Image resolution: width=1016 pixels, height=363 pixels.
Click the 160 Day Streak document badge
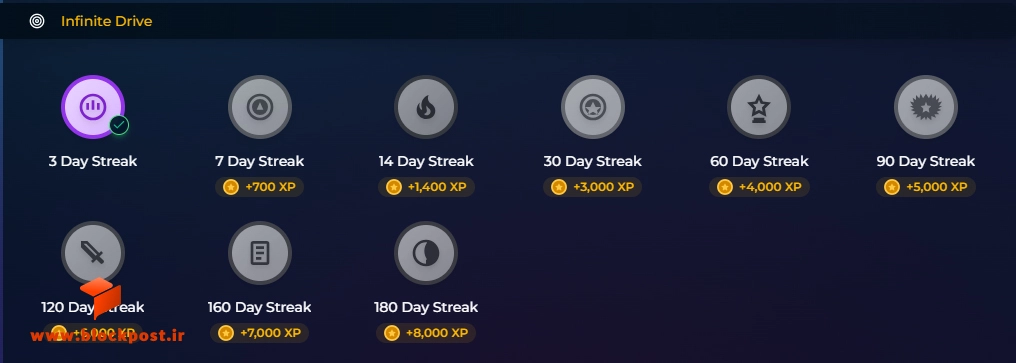pos(259,253)
